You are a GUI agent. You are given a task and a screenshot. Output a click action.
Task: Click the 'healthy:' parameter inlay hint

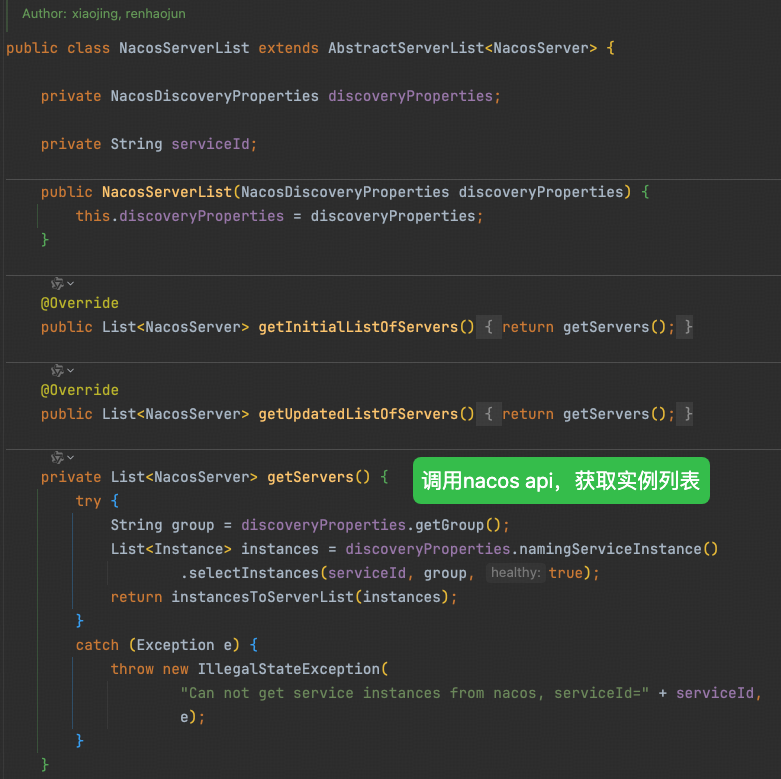[x=515, y=573]
